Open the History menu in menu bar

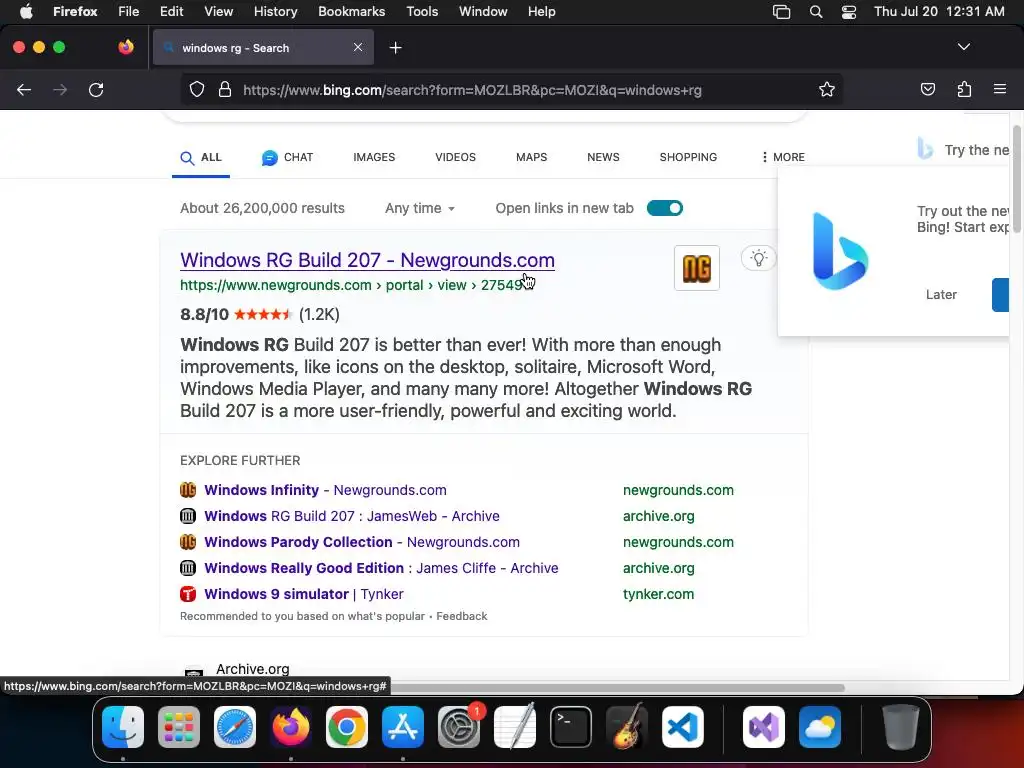(x=275, y=12)
